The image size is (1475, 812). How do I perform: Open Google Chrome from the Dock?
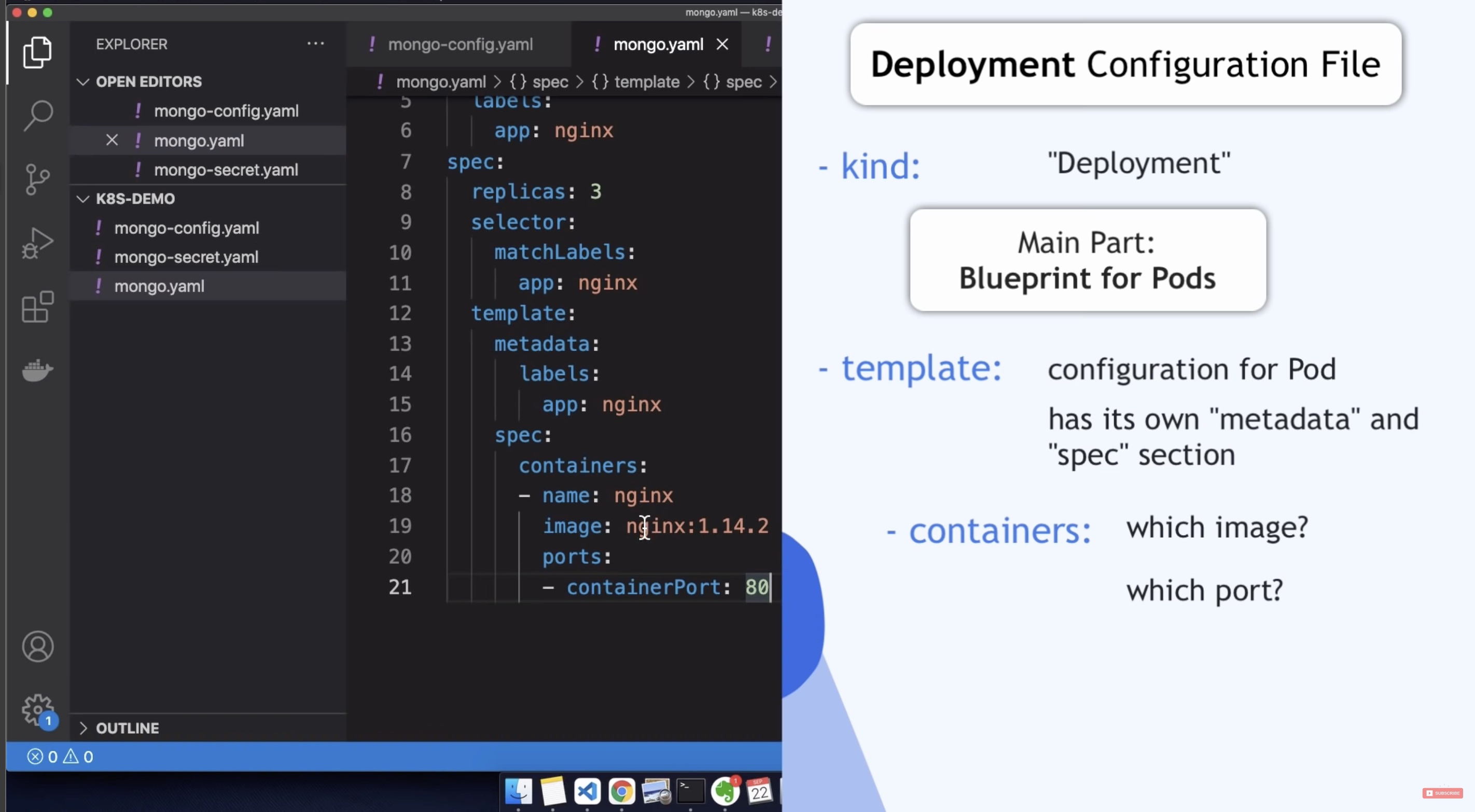point(621,791)
